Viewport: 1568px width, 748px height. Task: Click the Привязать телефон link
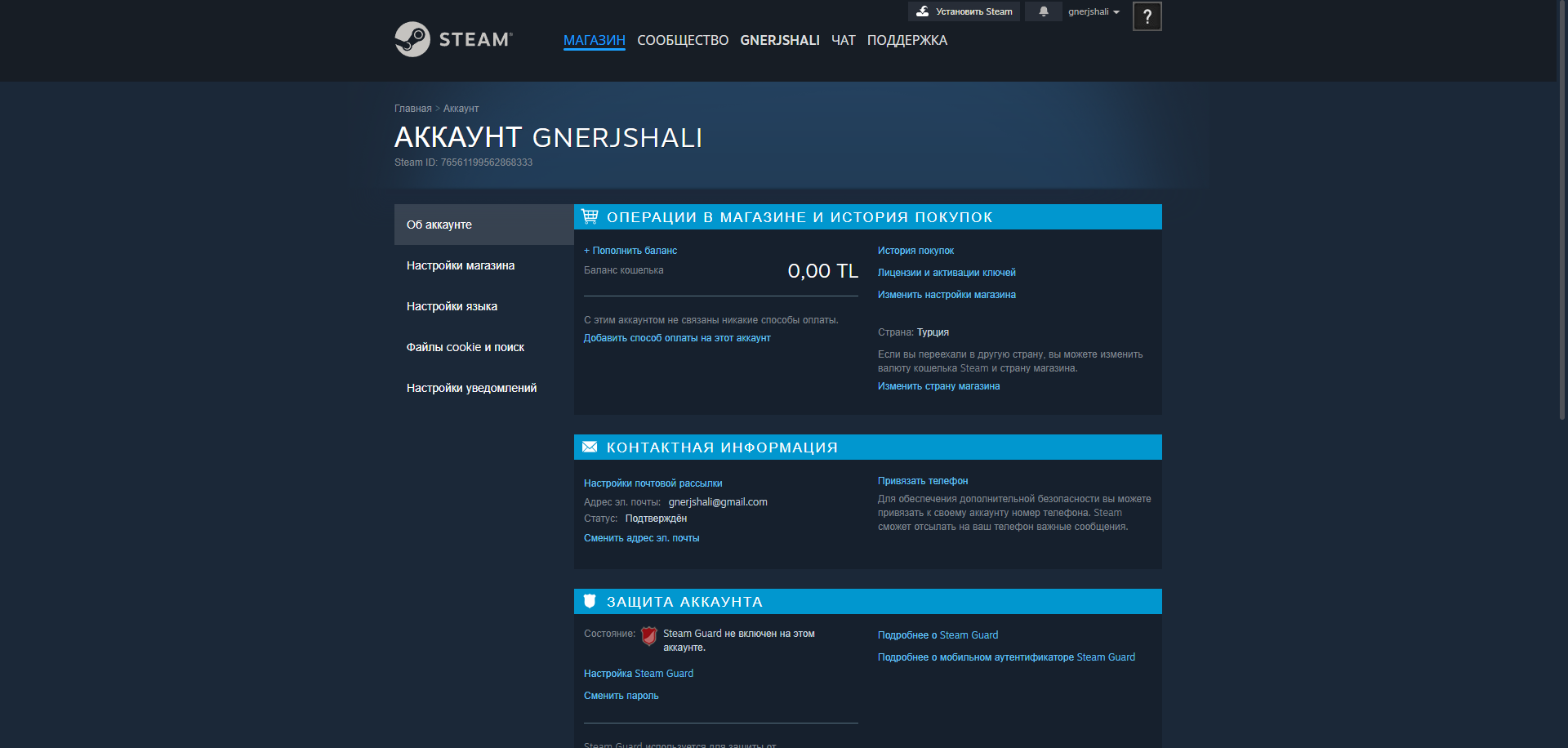click(x=923, y=481)
